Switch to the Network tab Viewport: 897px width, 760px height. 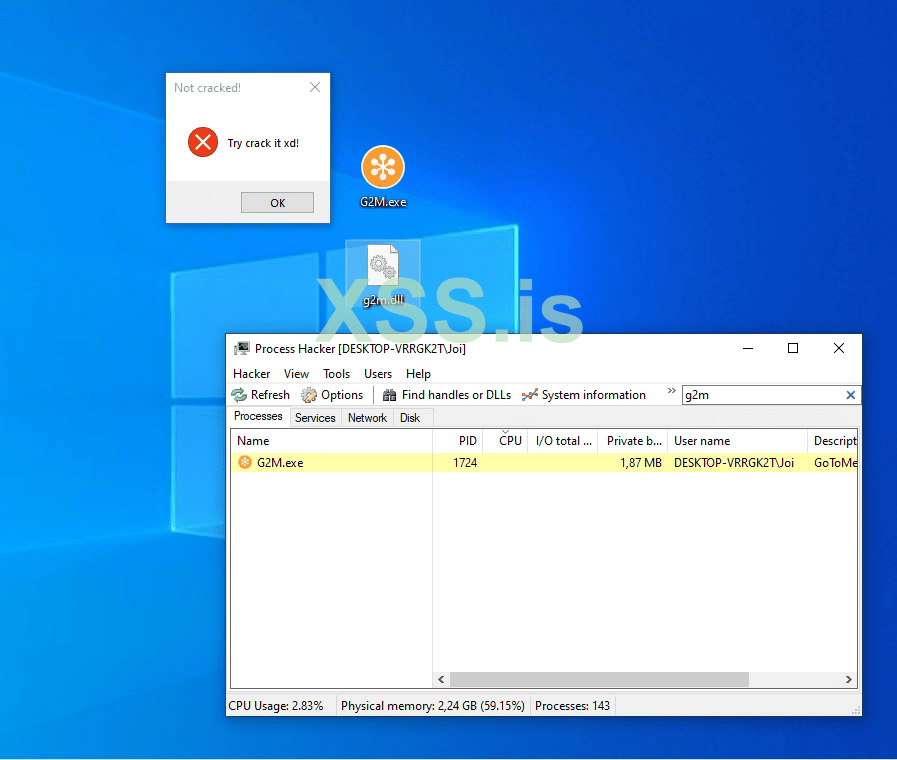367,418
